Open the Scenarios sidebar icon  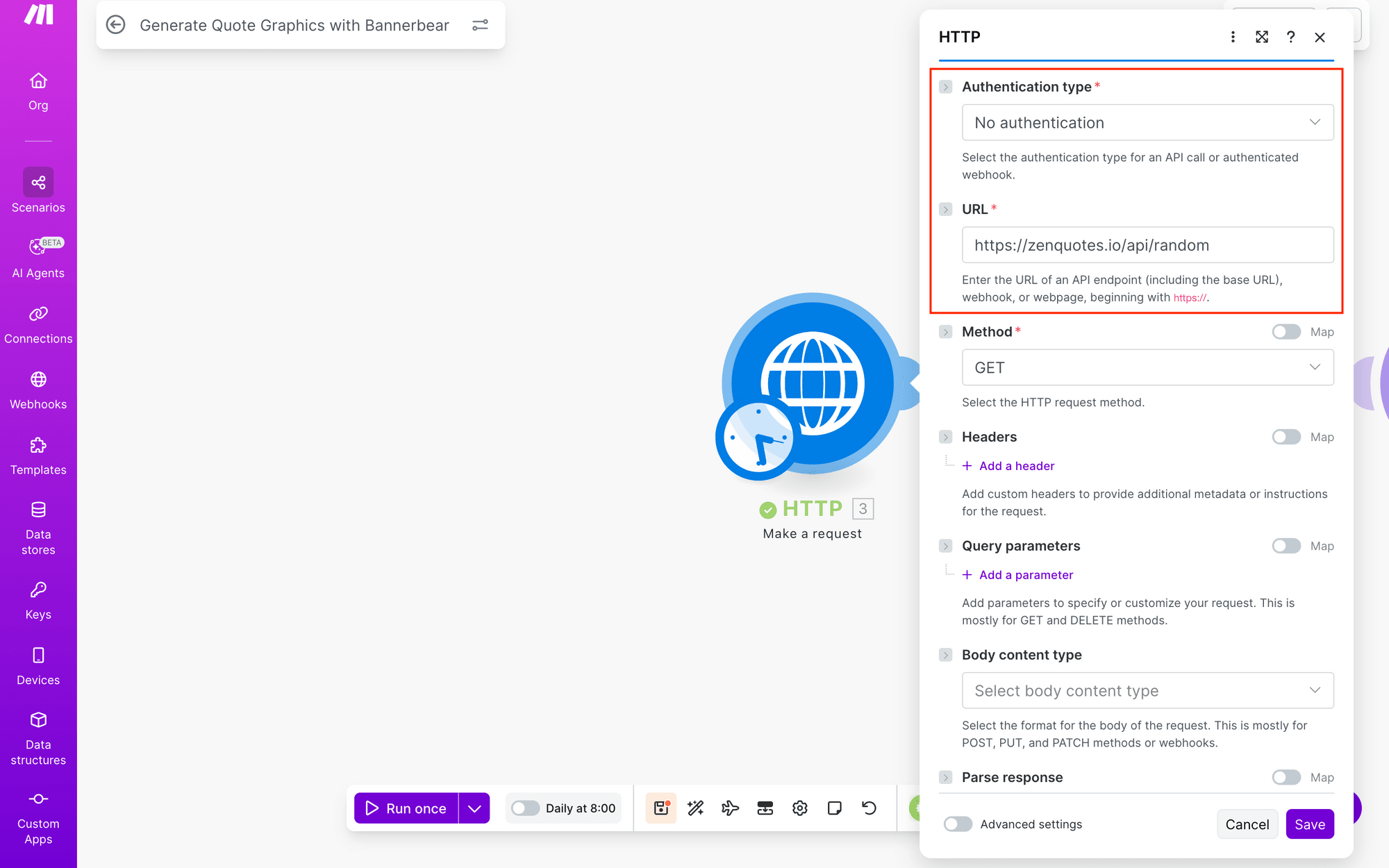point(38,183)
